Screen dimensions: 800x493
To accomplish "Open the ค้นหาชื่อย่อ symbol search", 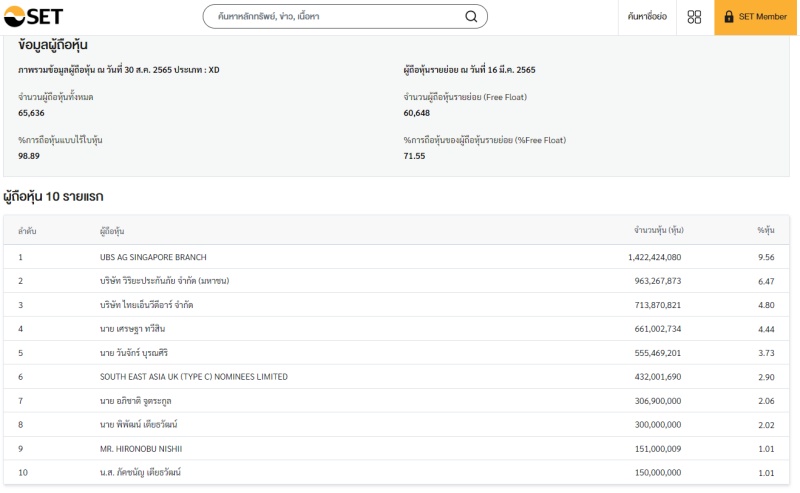I will coord(647,17).
